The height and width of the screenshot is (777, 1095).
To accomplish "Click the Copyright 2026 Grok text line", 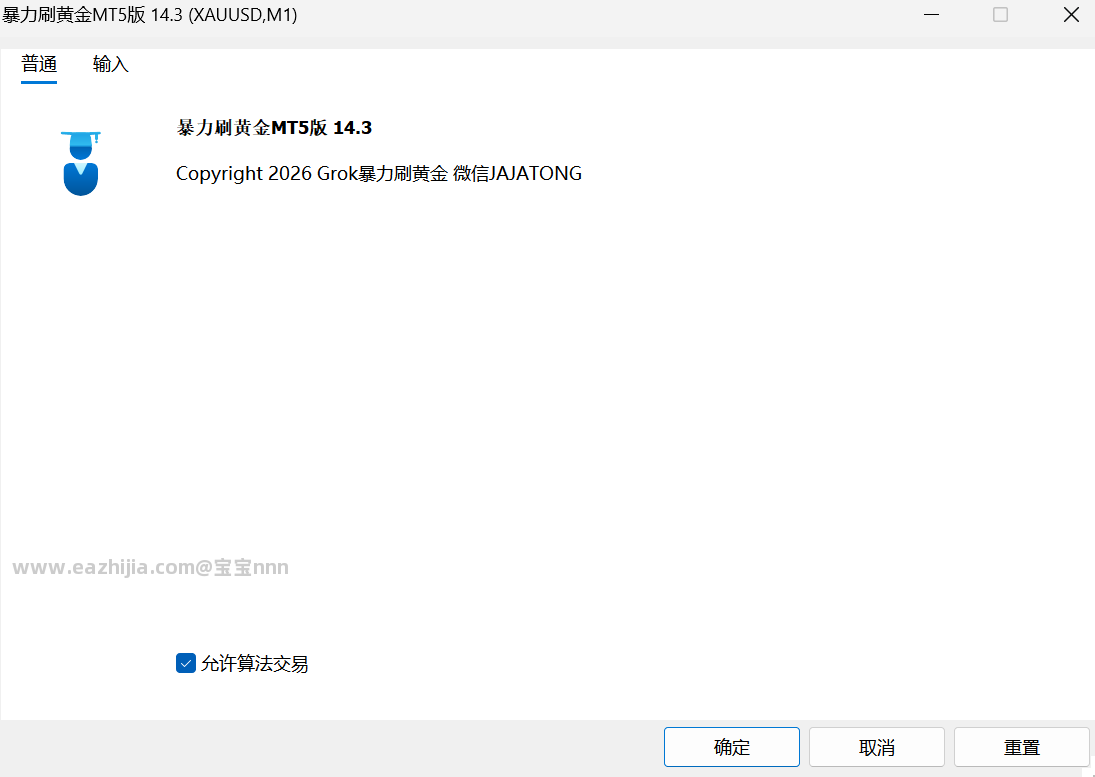I will pos(379,173).
